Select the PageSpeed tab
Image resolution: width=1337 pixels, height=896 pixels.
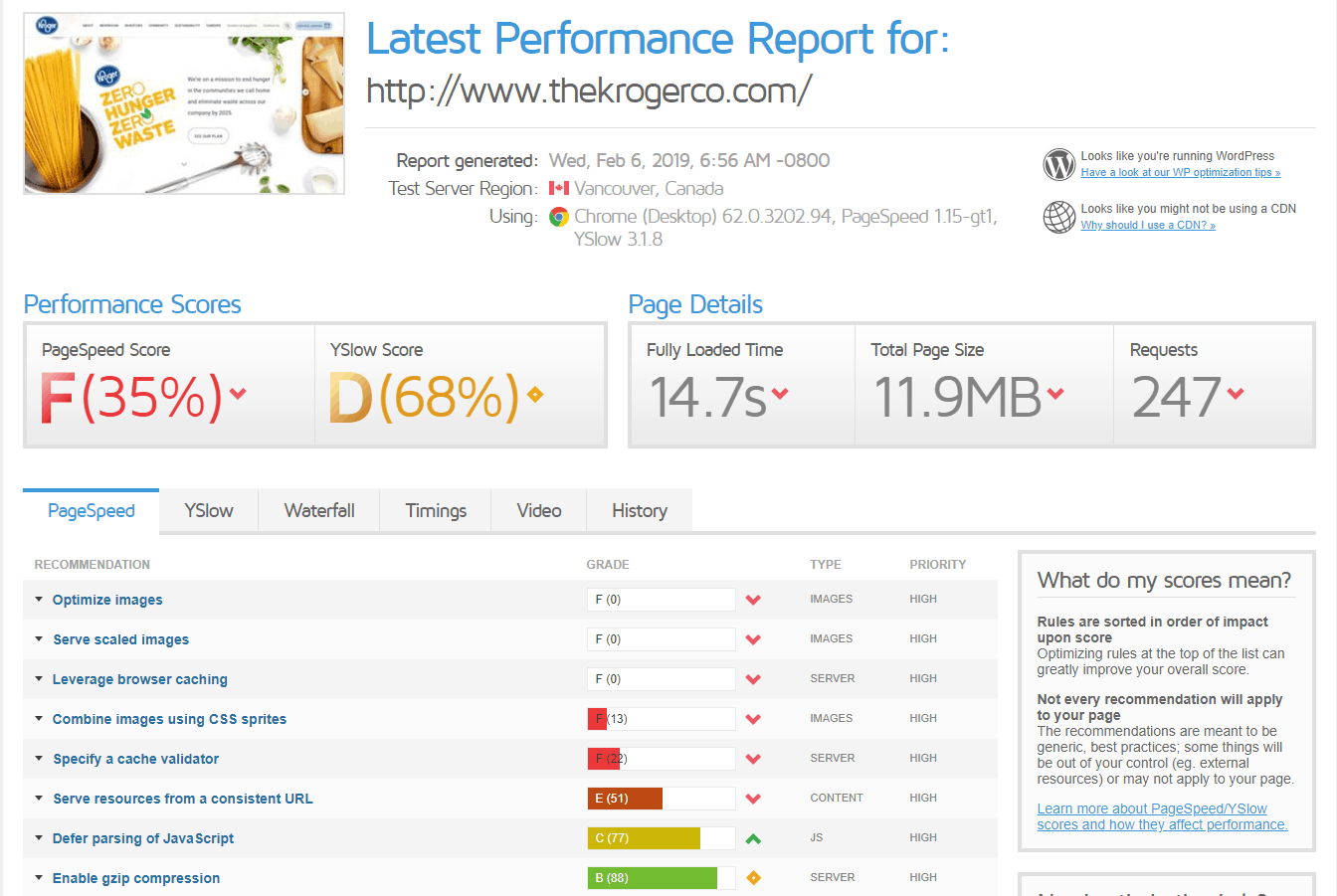click(x=91, y=510)
